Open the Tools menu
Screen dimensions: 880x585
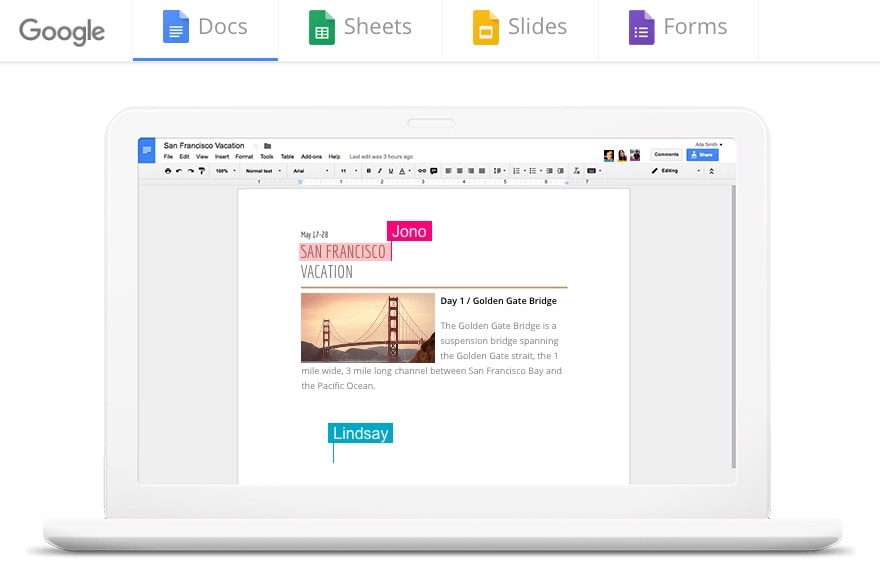pyautogui.click(x=267, y=157)
